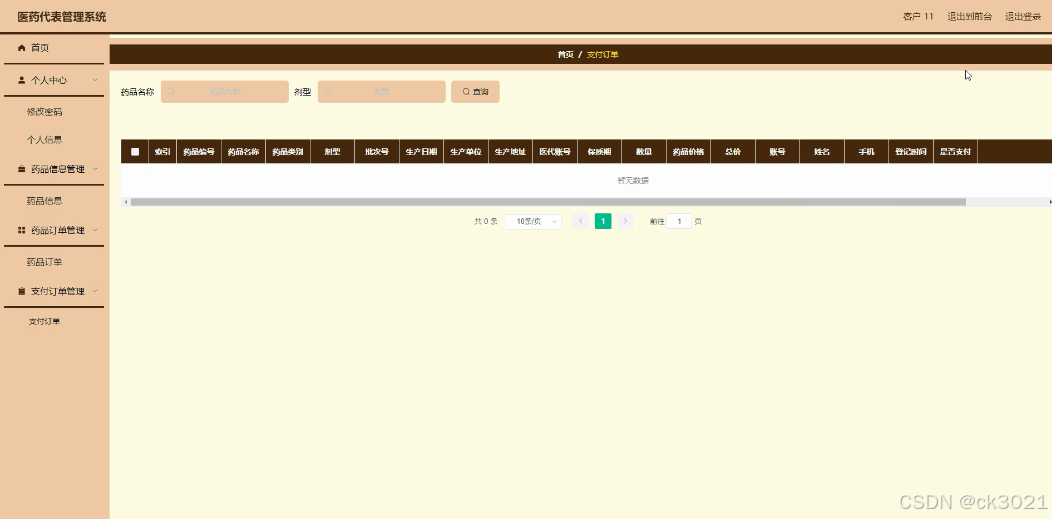The height and width of the screenshot is (519, 1052).
Task: Click the 保质期 column header
Action: [599, 152]
